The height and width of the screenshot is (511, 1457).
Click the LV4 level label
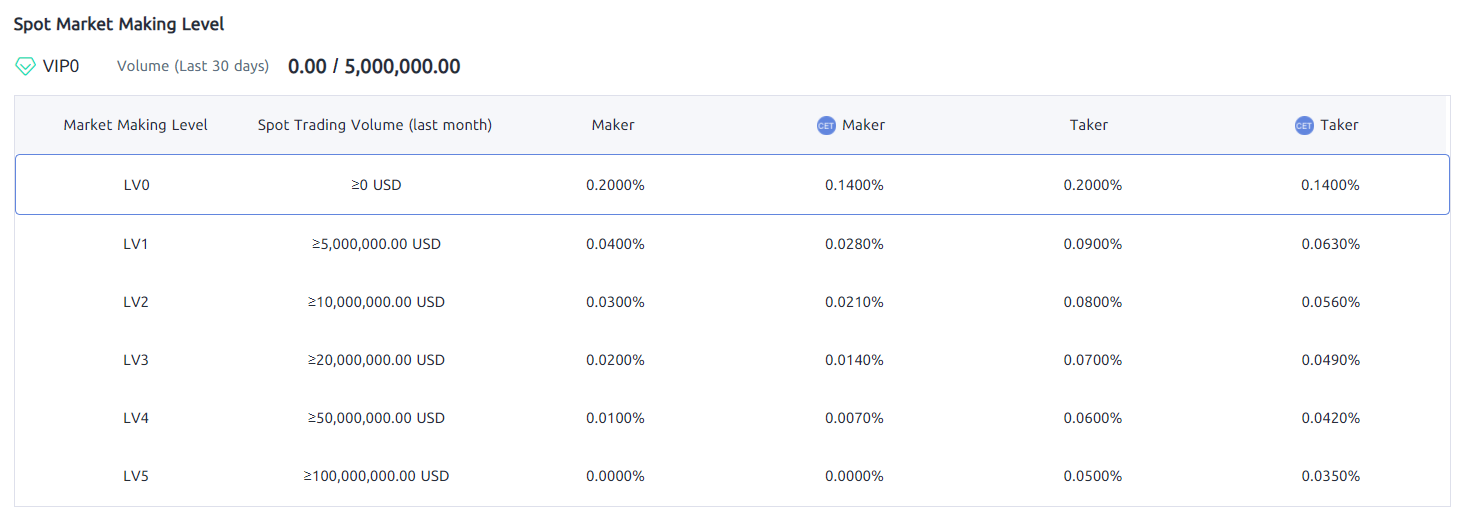coord(135,418)
